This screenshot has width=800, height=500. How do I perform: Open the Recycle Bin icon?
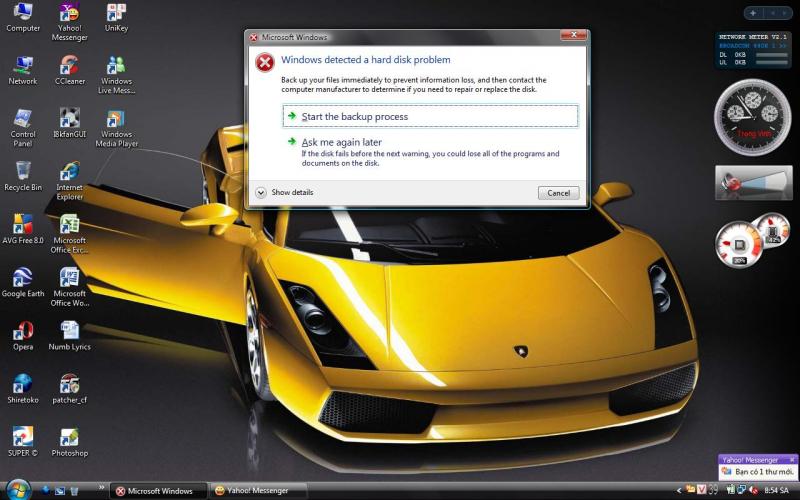pyautogui.click(x=22, y=171)
